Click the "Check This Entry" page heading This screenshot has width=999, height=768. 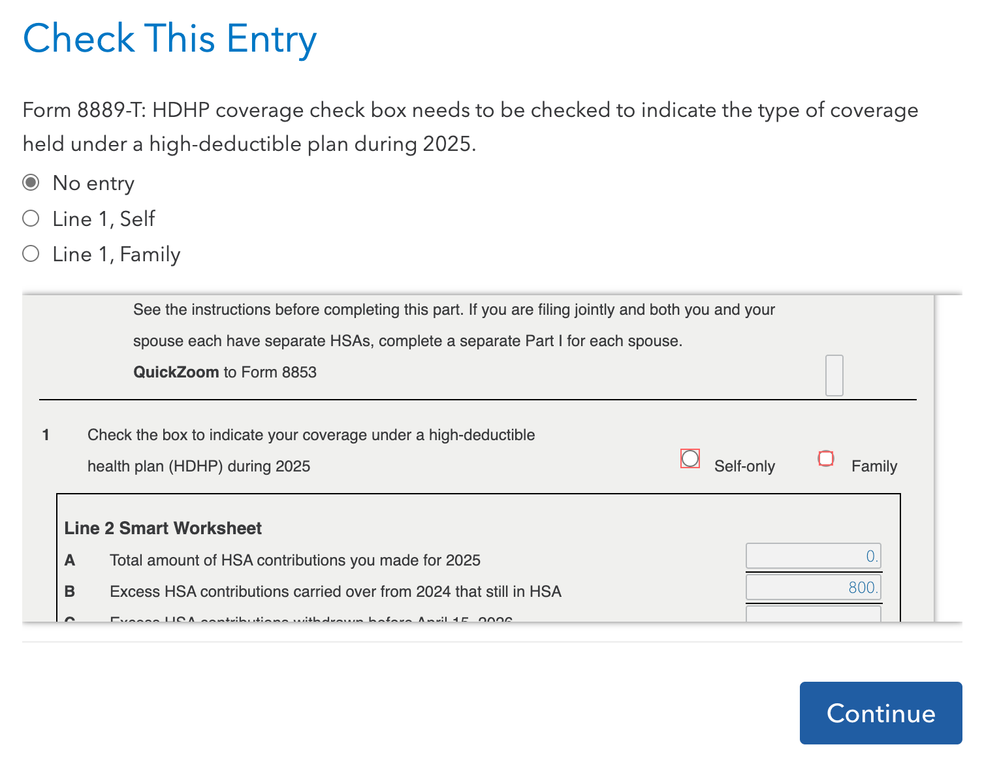(x=169, y=39)
